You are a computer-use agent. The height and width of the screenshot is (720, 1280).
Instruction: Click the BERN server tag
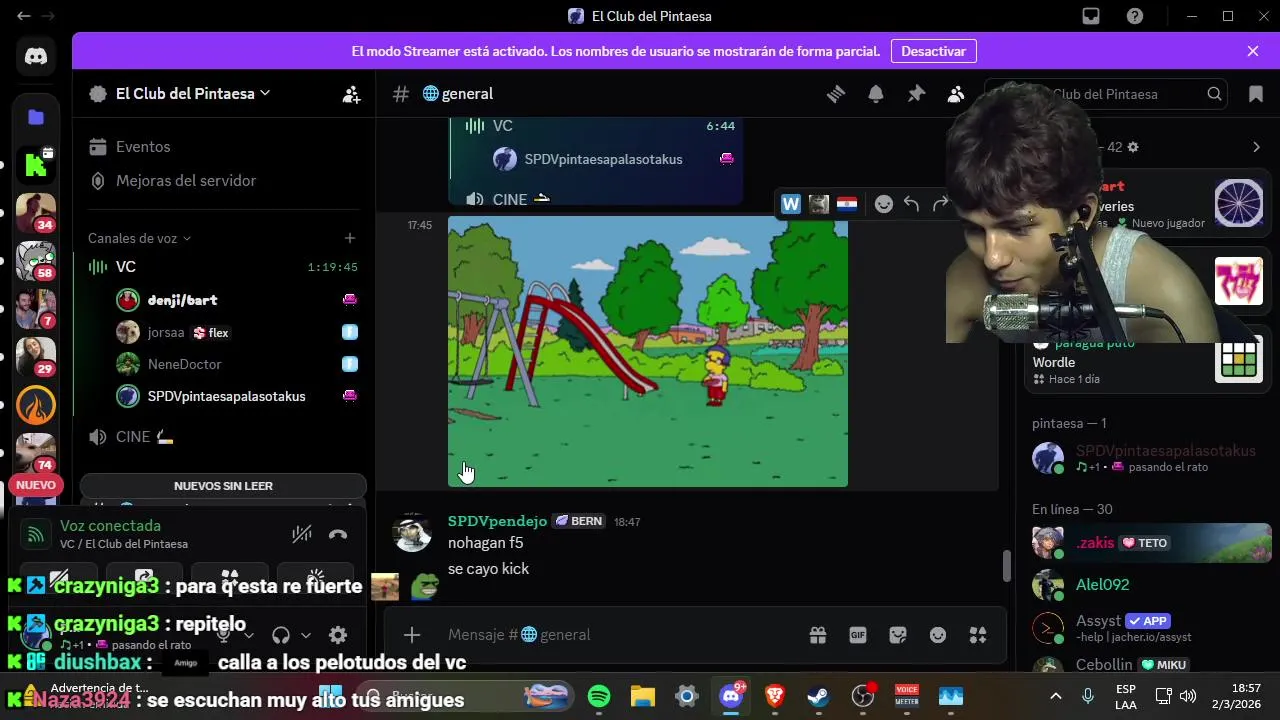pyautogui.click(x=579, y=521)
